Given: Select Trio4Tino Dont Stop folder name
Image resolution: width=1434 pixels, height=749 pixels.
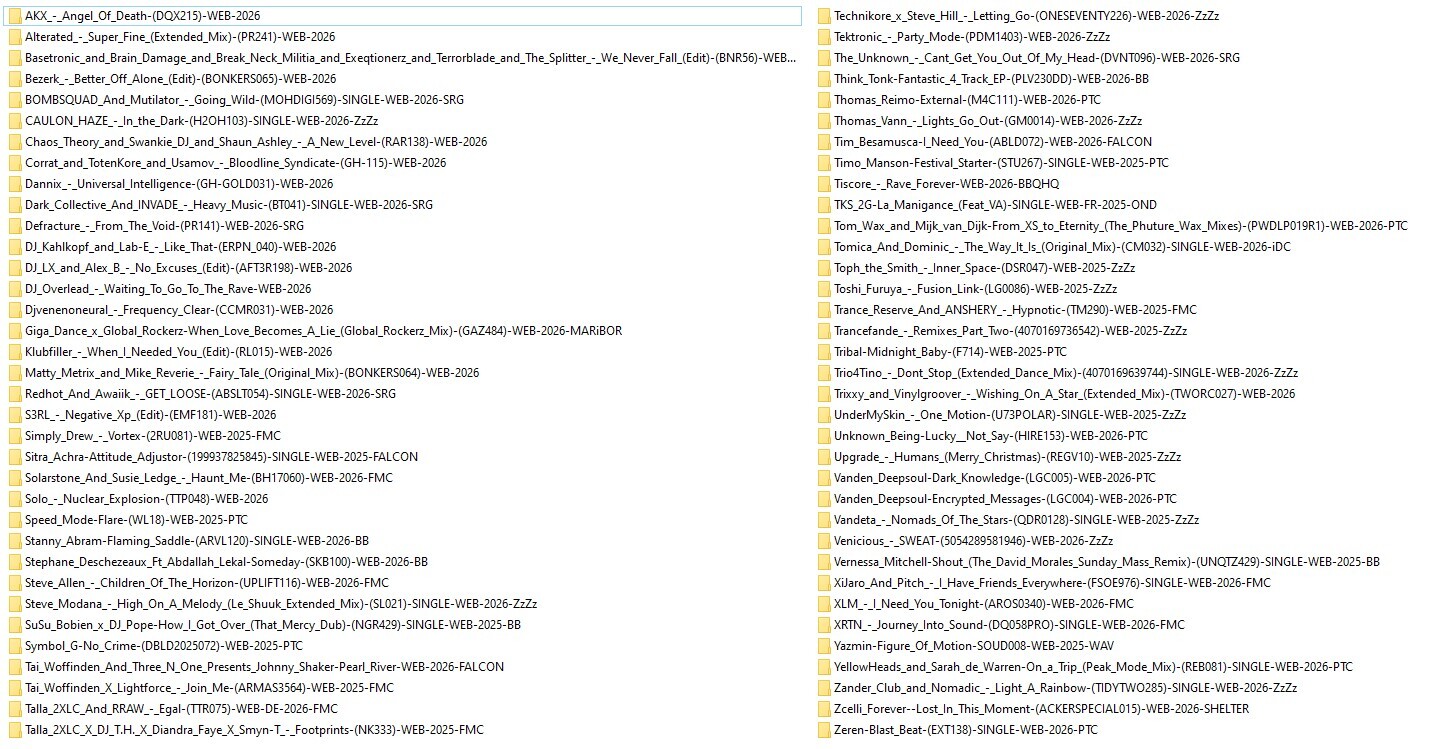Looking at the screenshot, I should pyautogui.click(x=1067, y=373).
